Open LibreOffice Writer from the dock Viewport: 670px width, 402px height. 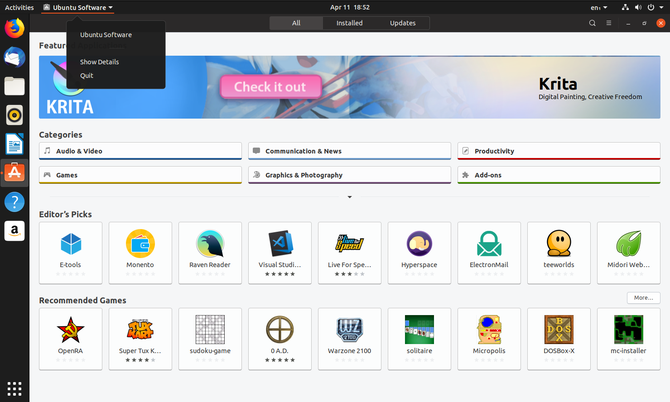(x=15, y=144)
